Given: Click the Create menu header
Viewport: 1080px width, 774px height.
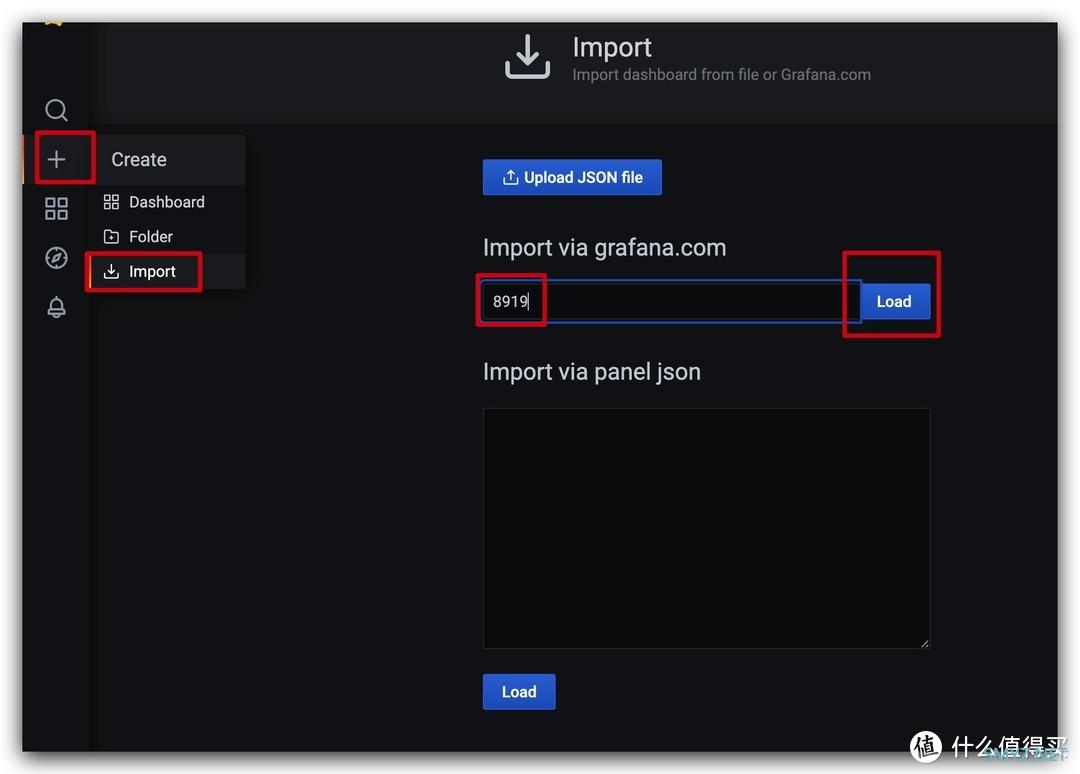Looking at the screenshot, I should click(x=168, y=159).
